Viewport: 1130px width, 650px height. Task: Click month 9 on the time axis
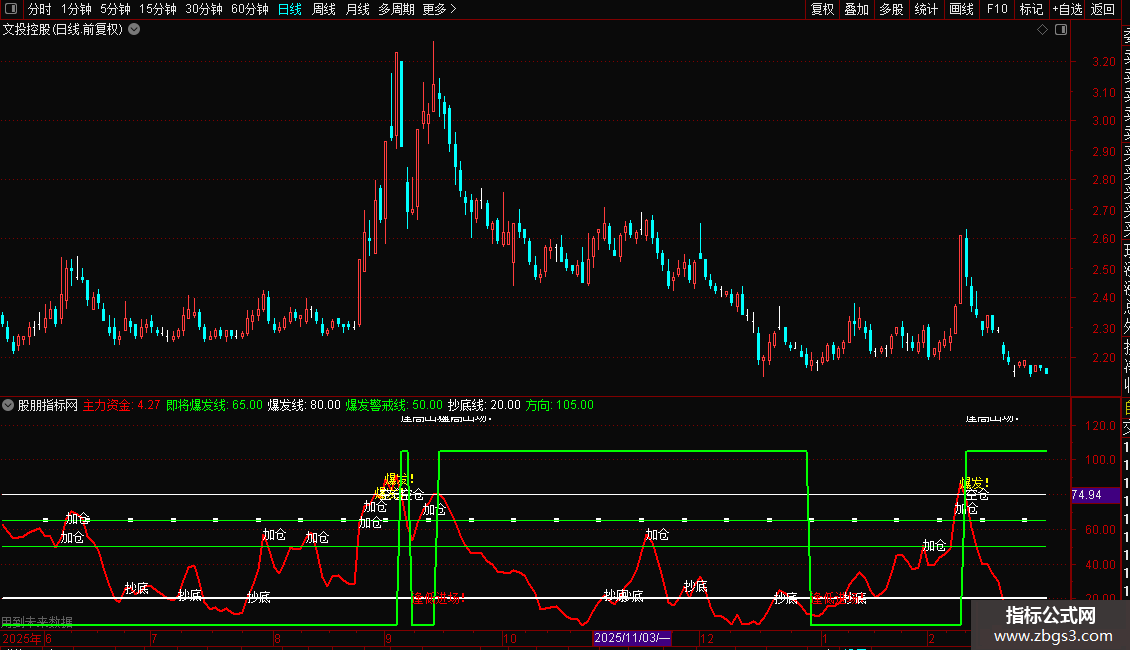coord(388,638)
